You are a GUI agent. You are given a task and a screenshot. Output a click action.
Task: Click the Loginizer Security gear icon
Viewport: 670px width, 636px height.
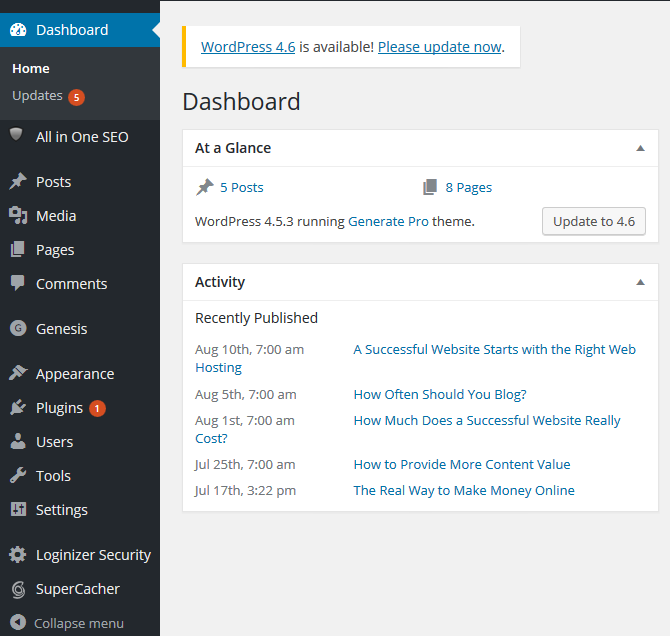tap(18, 554)
